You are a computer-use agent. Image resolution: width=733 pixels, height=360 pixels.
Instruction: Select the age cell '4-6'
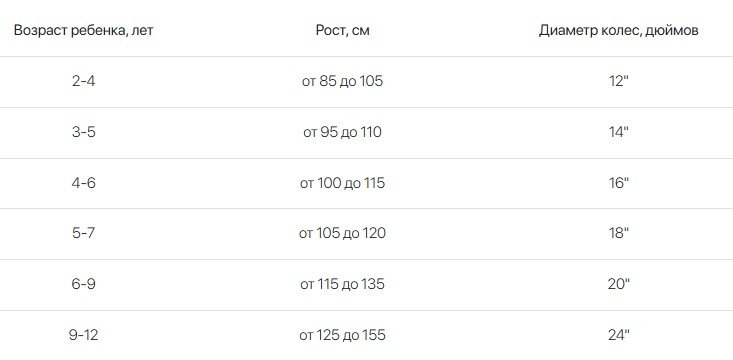tap(84, 183)
